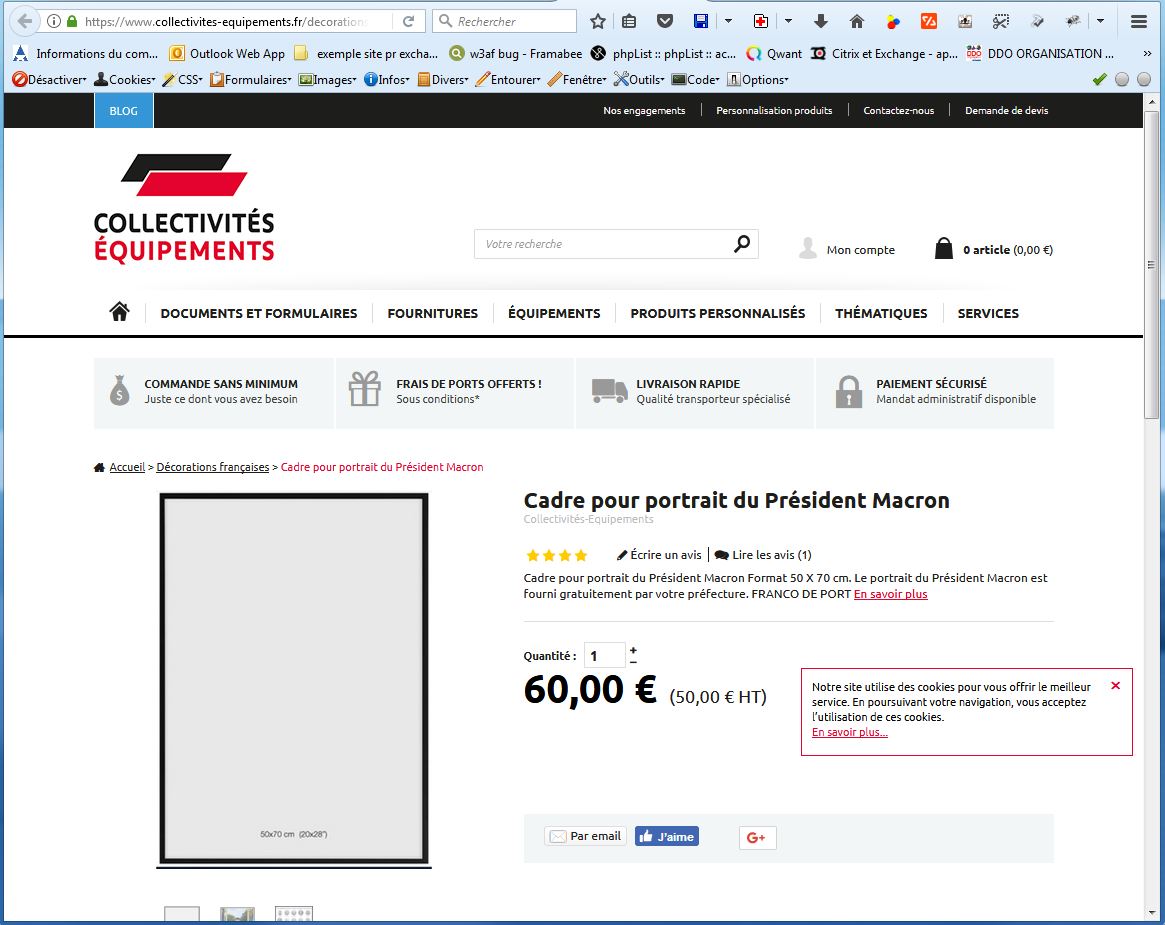Open the CSS developer toolbar menu
Viewport: 1165px width, 925px height.
tap(183, 79)
